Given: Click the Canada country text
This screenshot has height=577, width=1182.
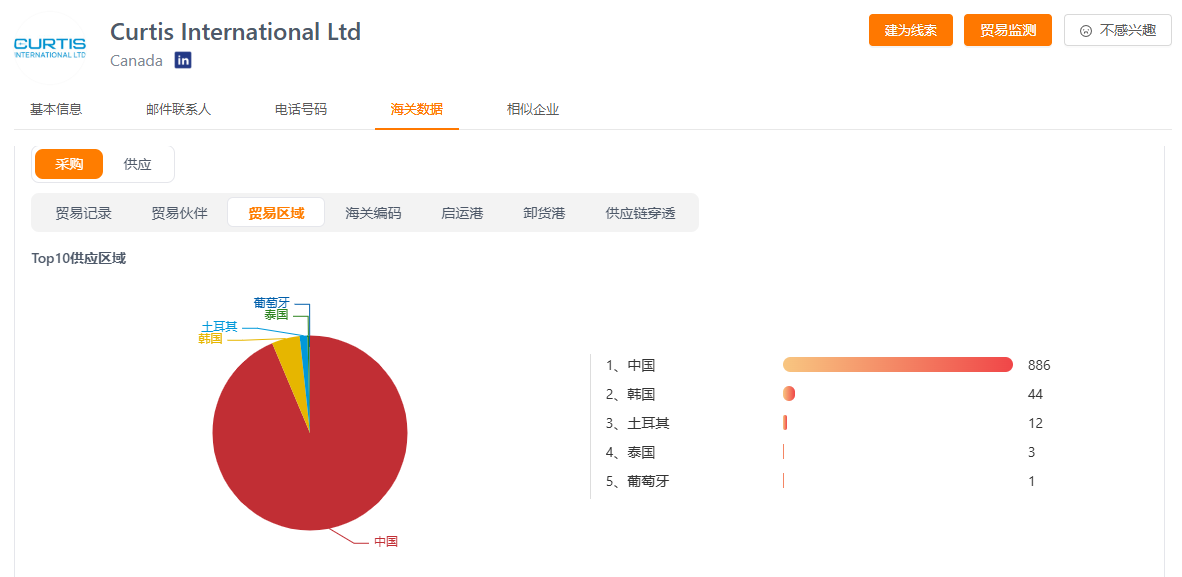Looking at the screenshot, I should pyautogui.click(x=136, y=60).
